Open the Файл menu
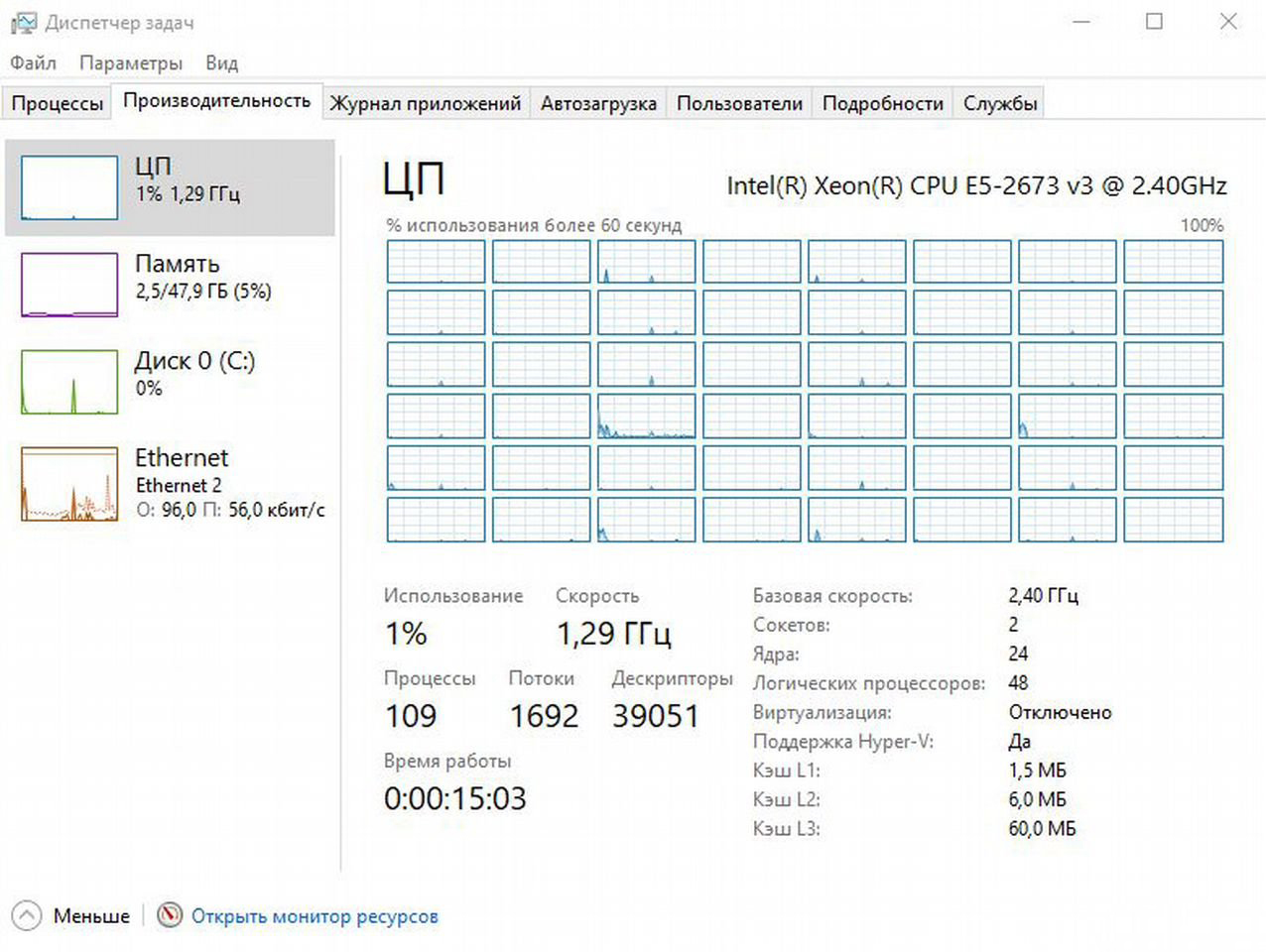 (33, 62)
